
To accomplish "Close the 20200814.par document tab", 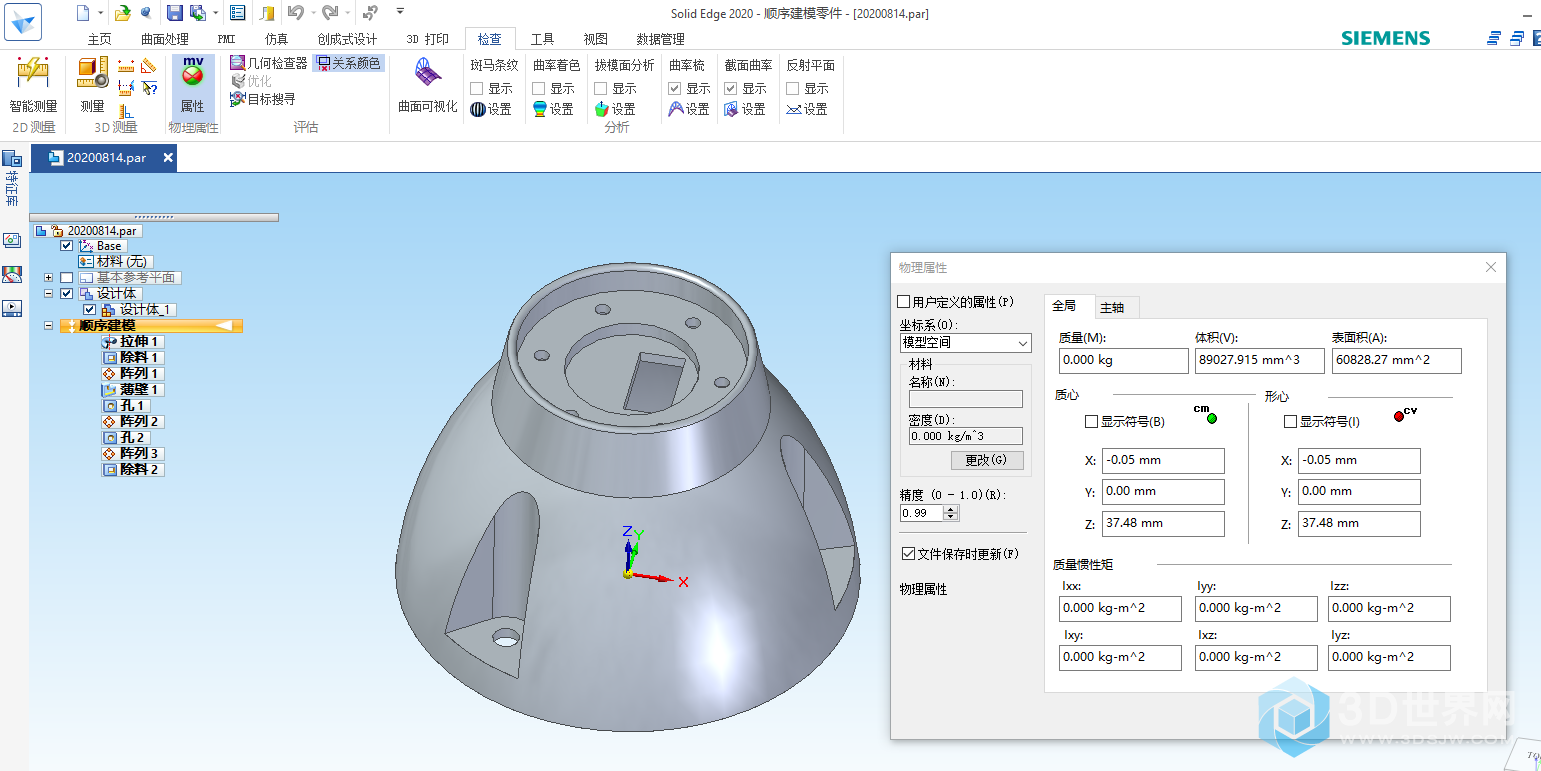I will pyautogui.click(x=168, y=158).
